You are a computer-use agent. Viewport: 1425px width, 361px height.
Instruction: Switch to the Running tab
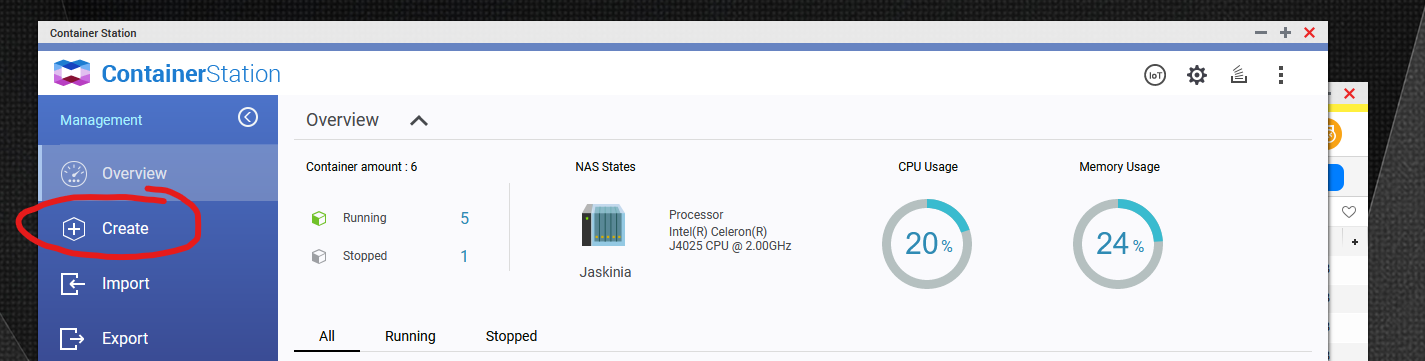point(410,336)
